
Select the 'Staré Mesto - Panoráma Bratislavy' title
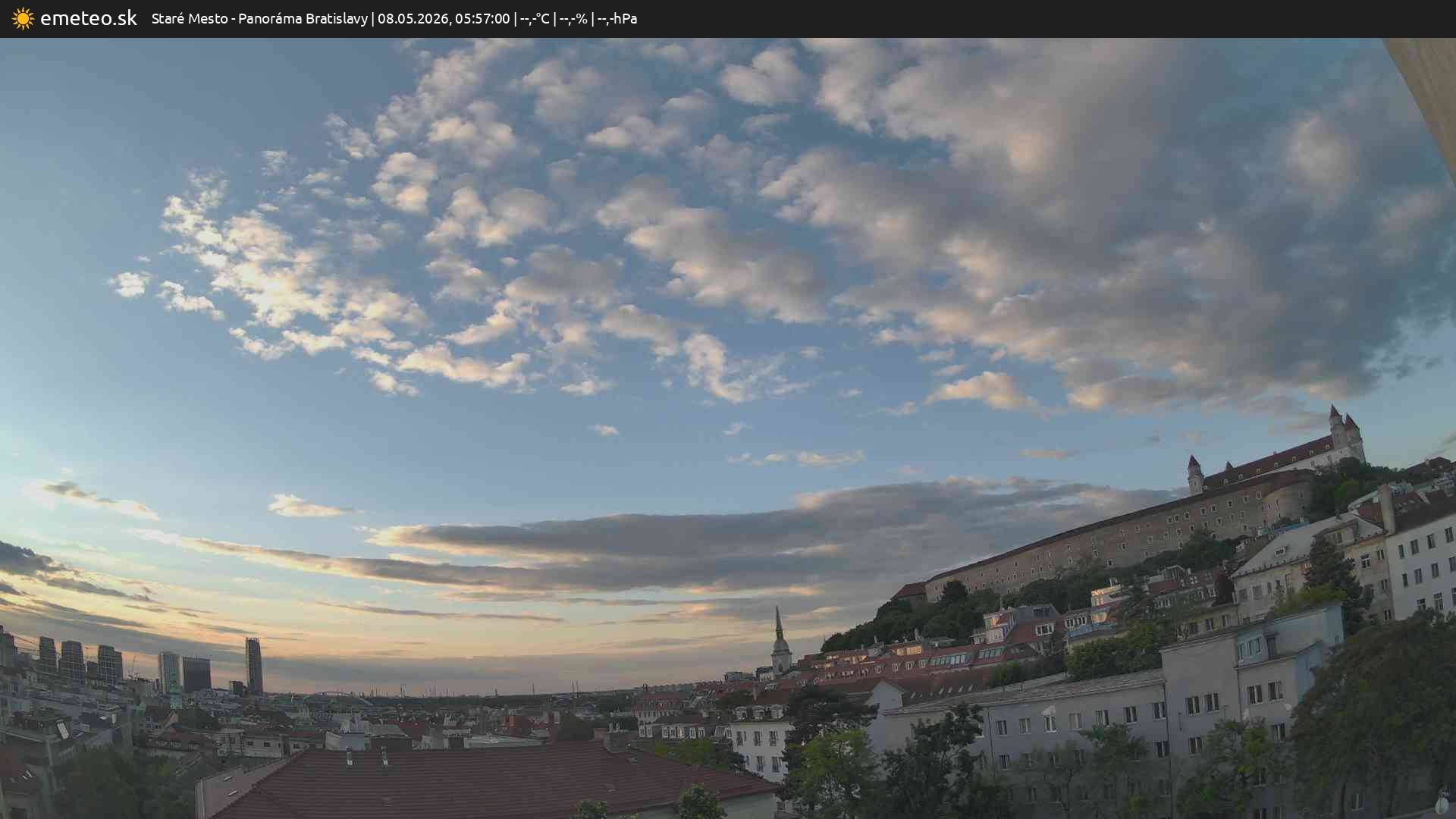(259, 18)
